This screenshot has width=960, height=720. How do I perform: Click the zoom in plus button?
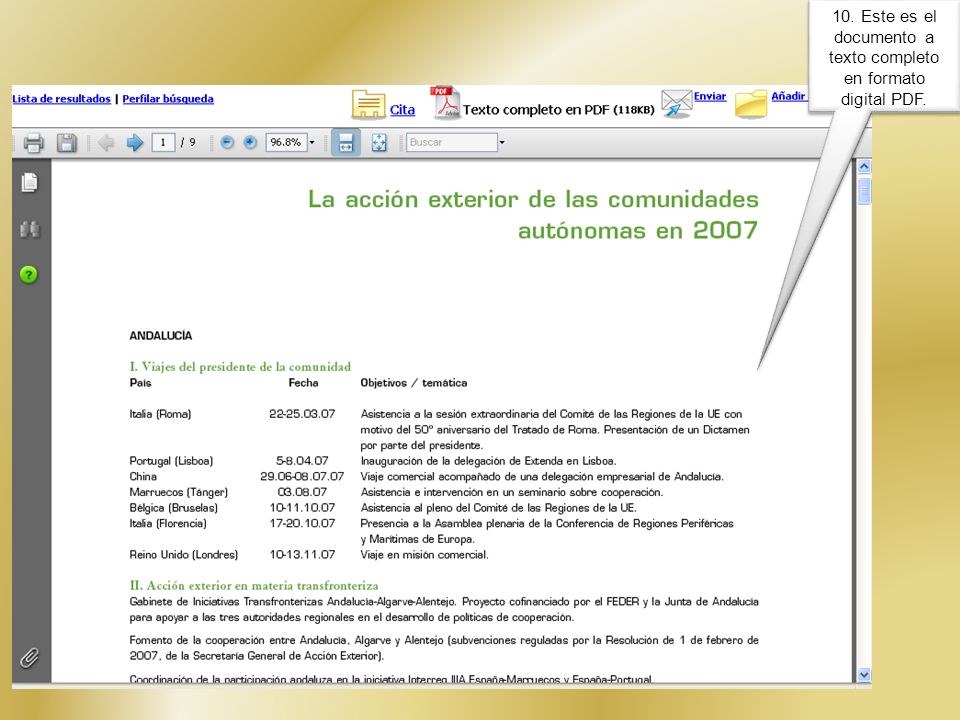[x=250, y=142]
